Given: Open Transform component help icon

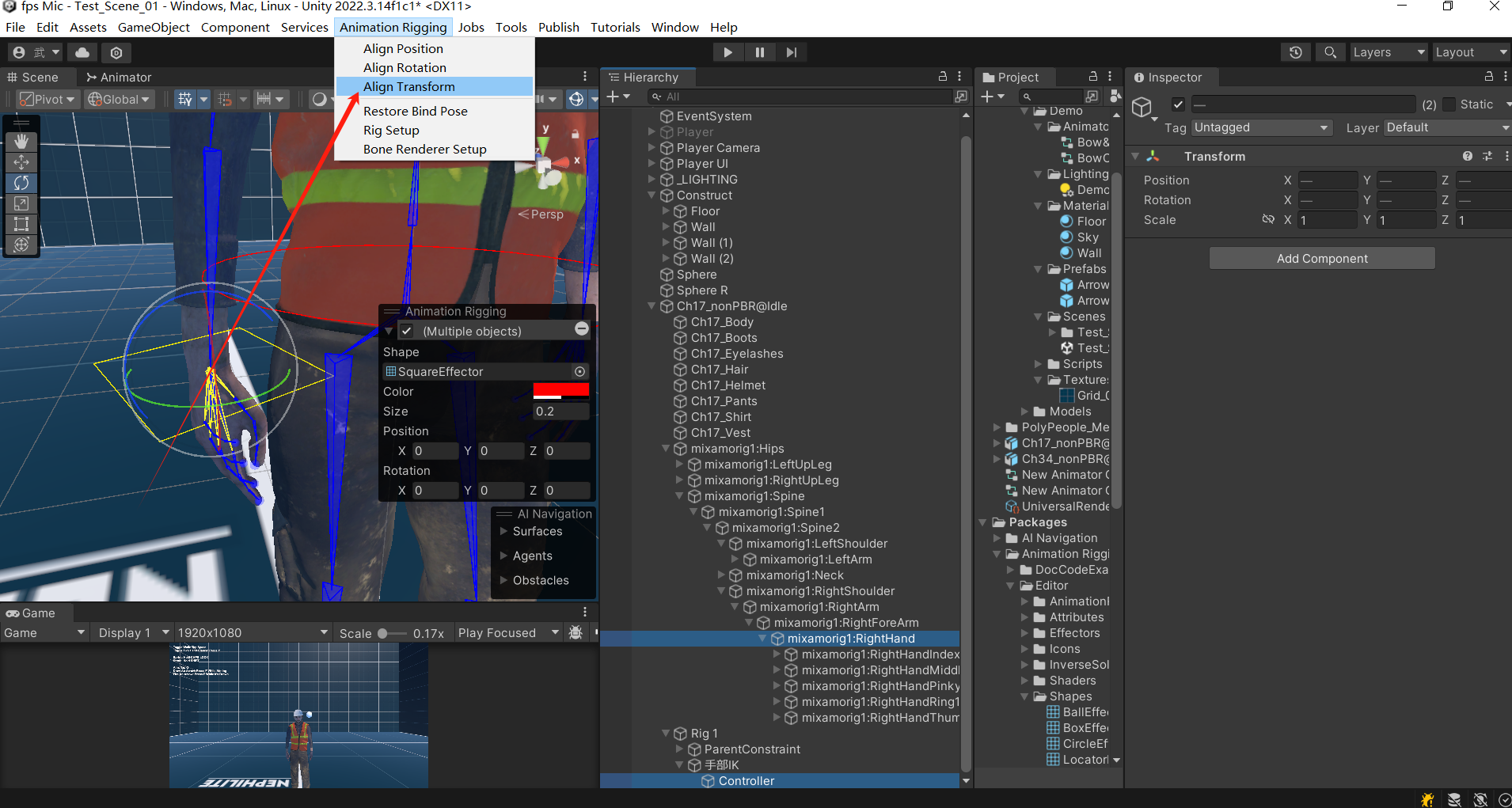Looking at the screenshot, I should 1468,157.
